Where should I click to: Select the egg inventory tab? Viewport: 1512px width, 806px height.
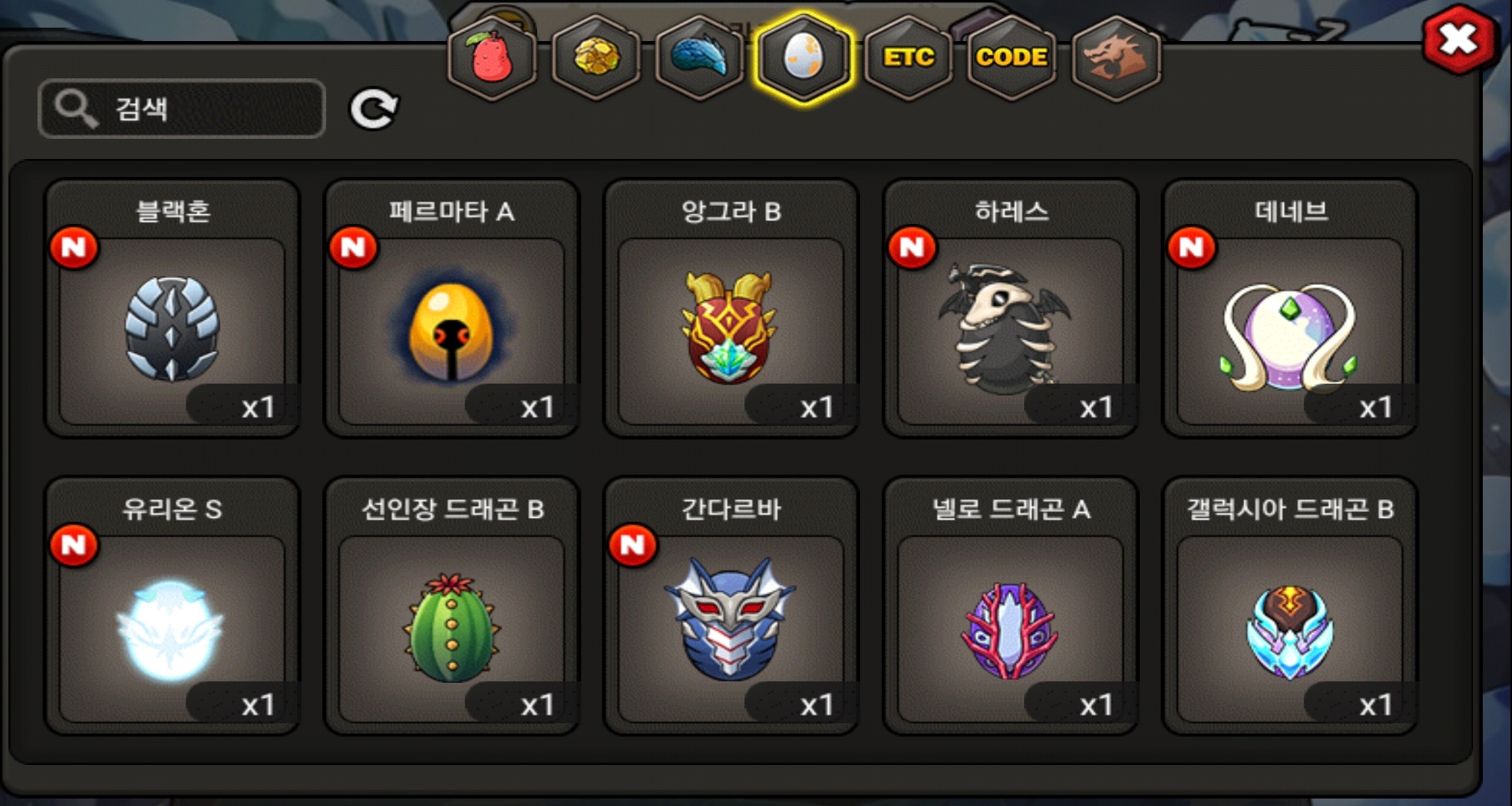803,57
